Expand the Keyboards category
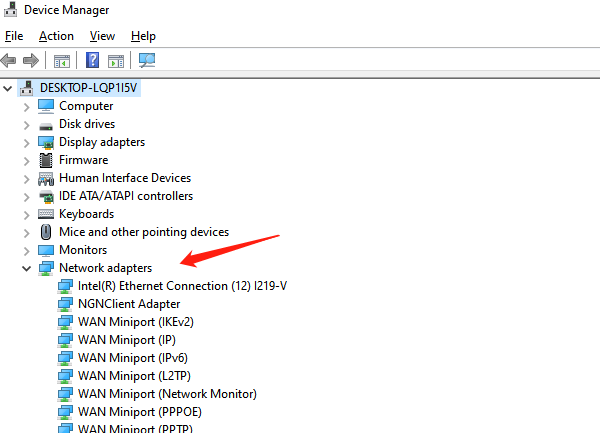 pos(26,215)
